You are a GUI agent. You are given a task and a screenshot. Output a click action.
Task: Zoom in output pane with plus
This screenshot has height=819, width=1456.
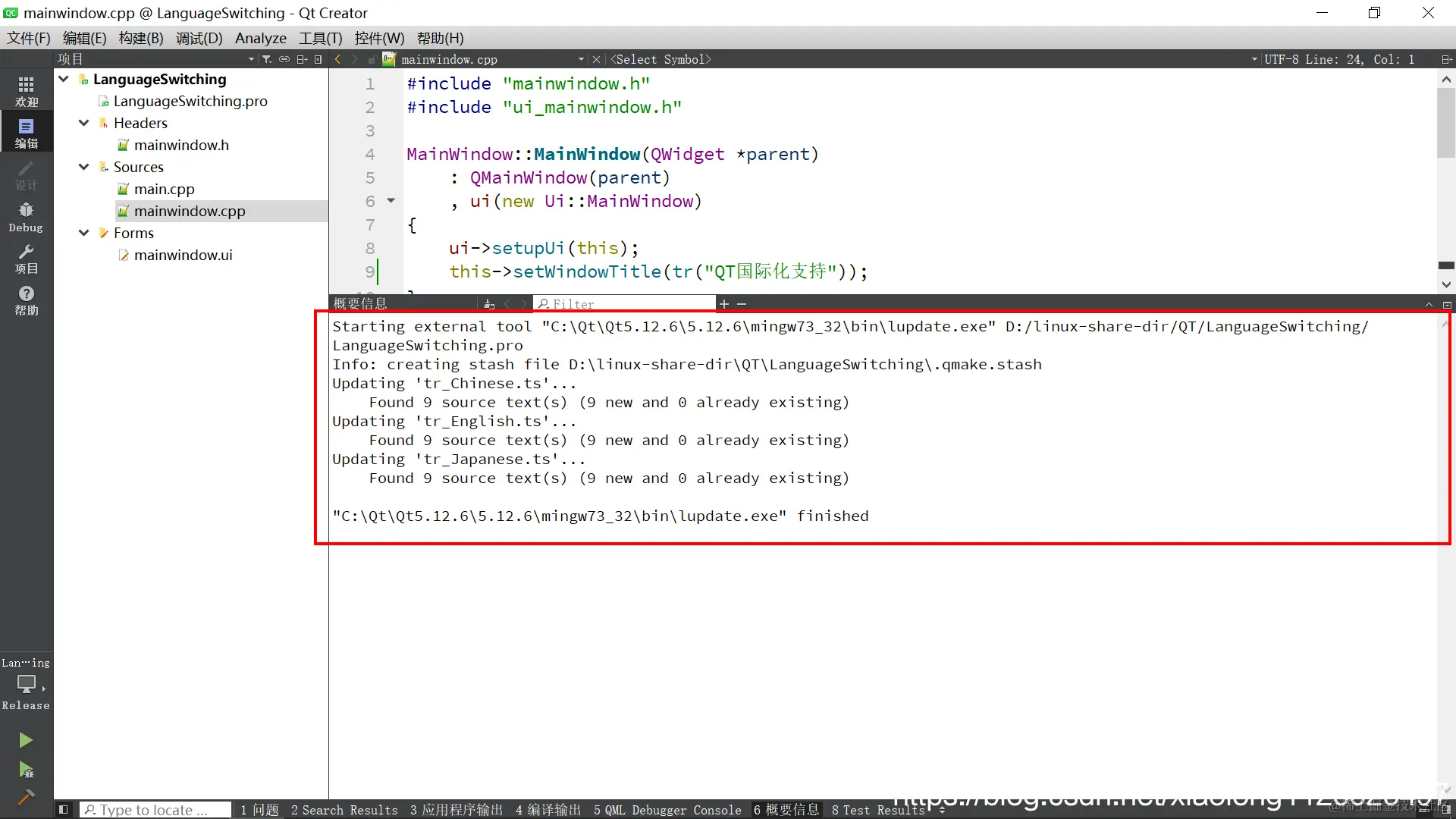[x=724, y=304]
